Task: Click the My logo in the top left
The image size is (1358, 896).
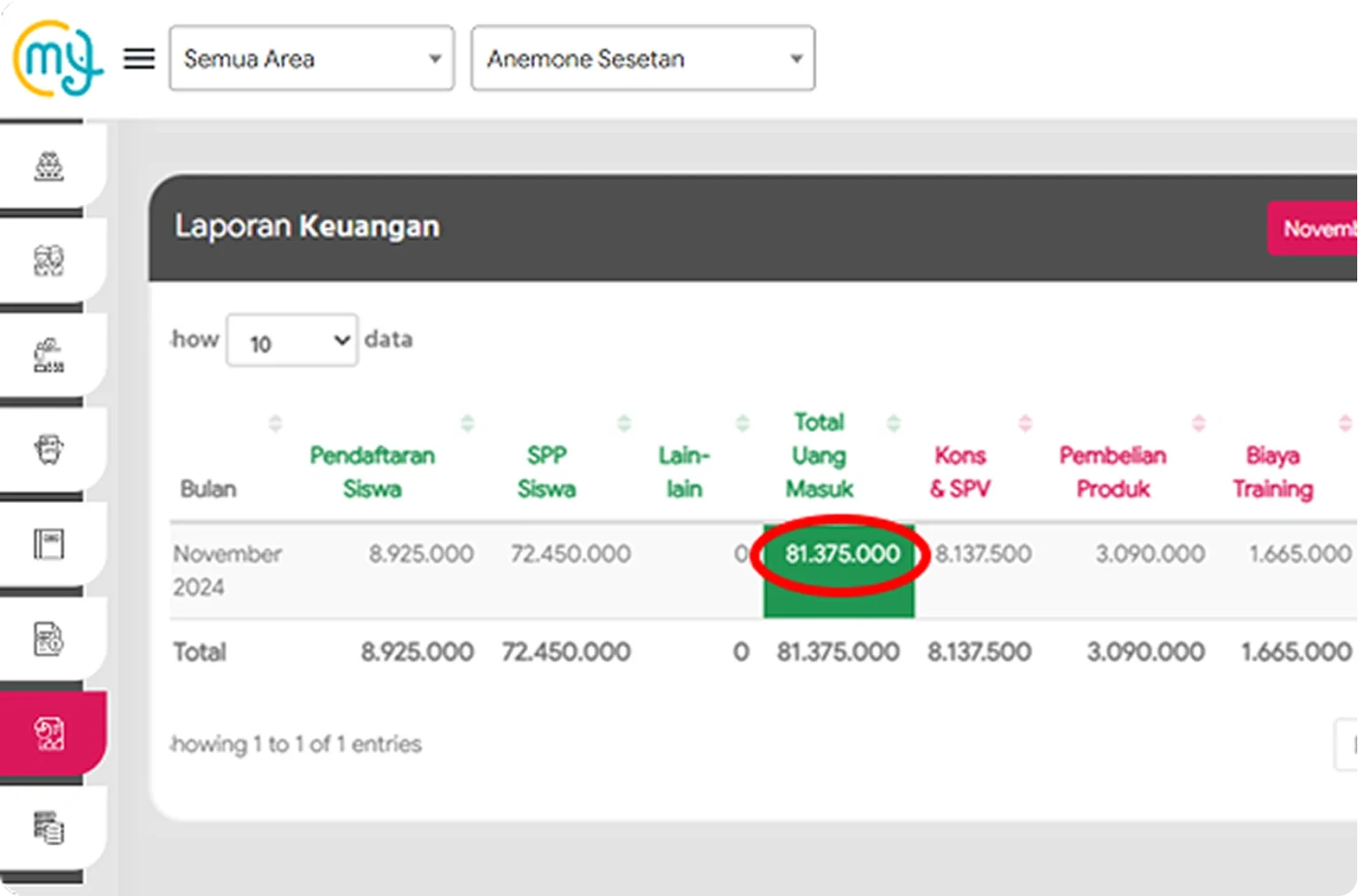Action: [57, 58]
